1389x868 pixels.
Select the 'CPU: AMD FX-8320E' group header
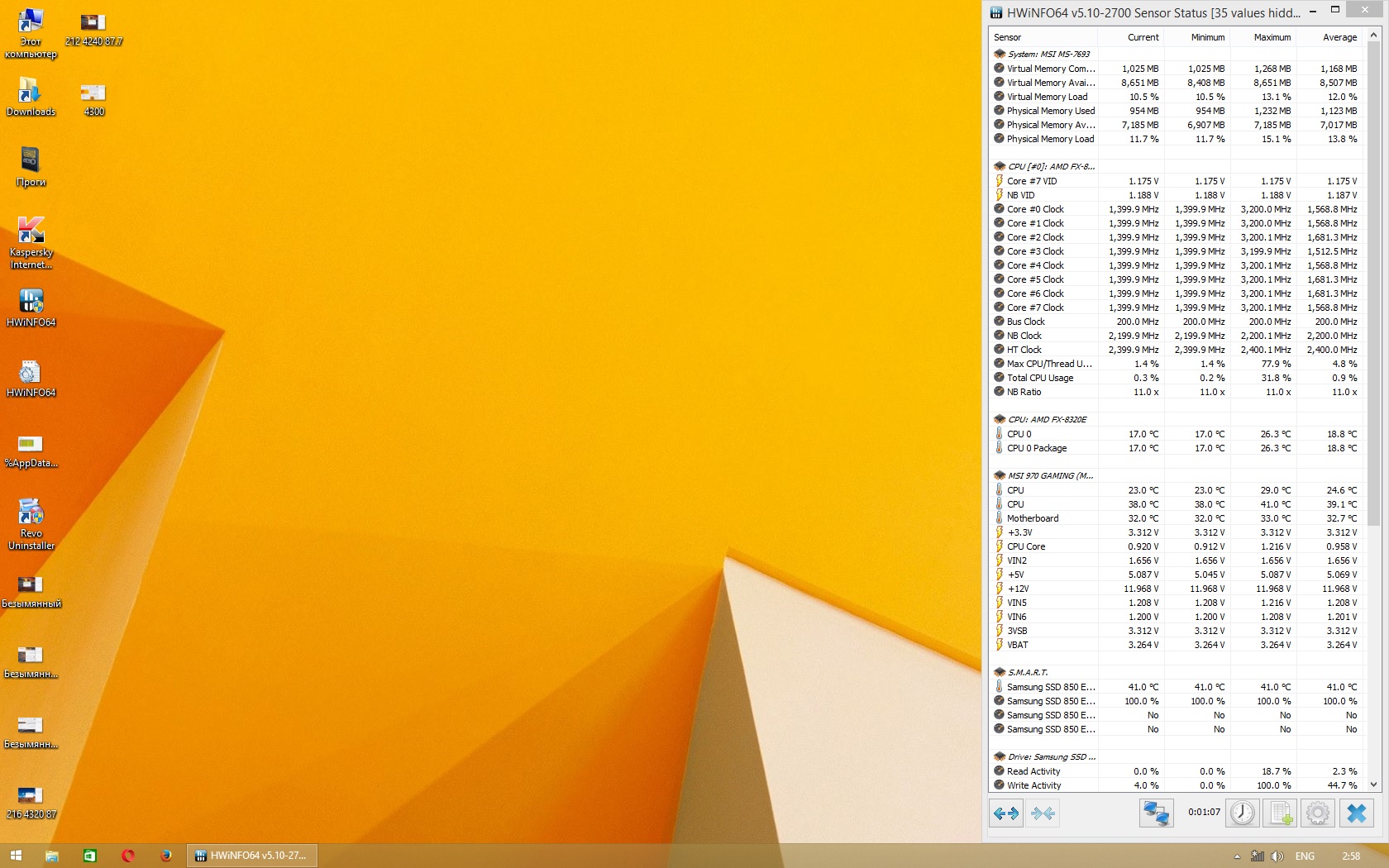pos(1176,420)
